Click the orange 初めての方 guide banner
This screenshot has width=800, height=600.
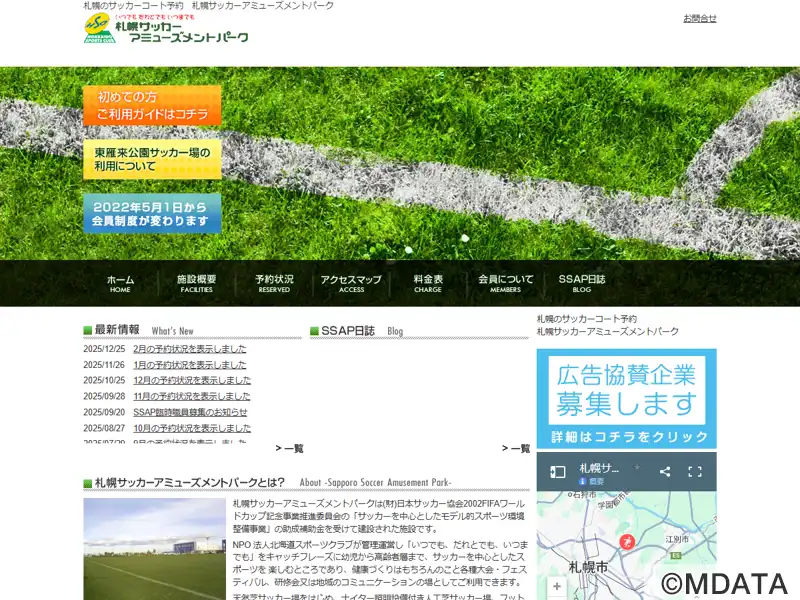[x=152, y=106]
